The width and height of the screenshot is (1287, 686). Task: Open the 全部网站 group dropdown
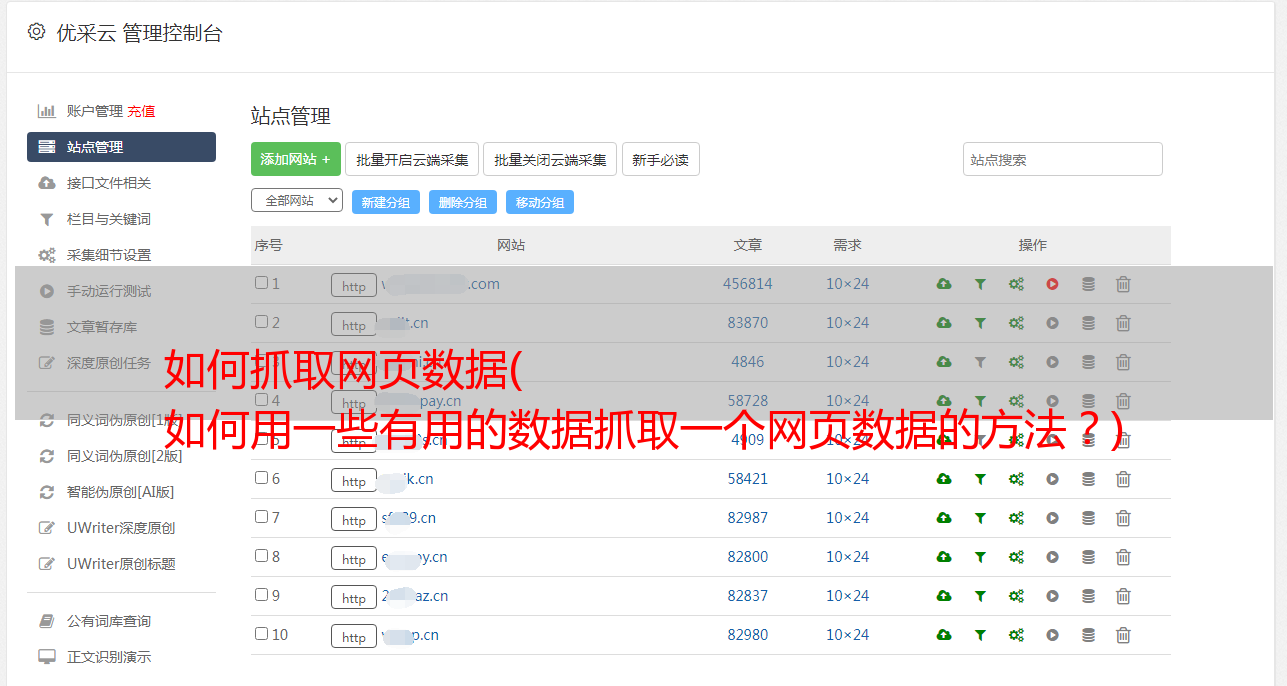pos(297,201)
